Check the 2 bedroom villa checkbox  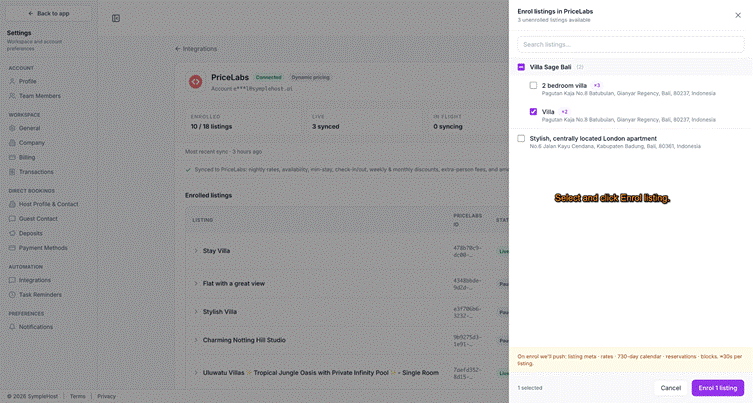click(533, 85)
